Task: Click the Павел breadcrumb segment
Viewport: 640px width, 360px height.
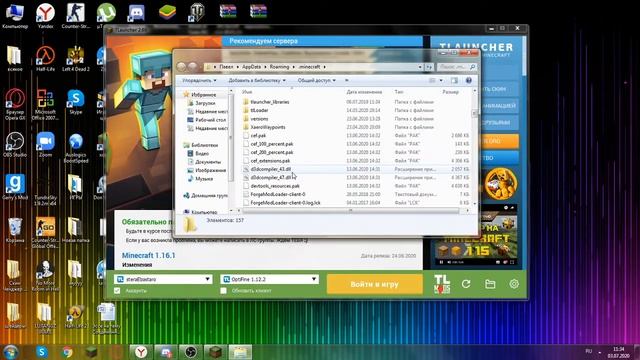Action: pos(226,67)
